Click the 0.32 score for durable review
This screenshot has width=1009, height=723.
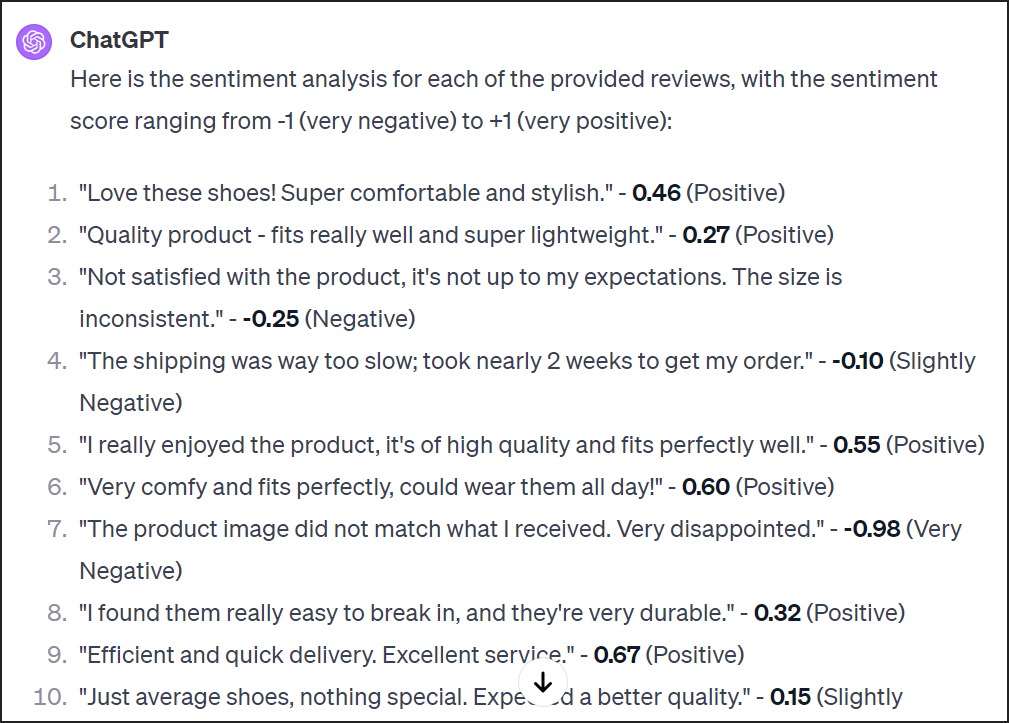coord(777,613)
